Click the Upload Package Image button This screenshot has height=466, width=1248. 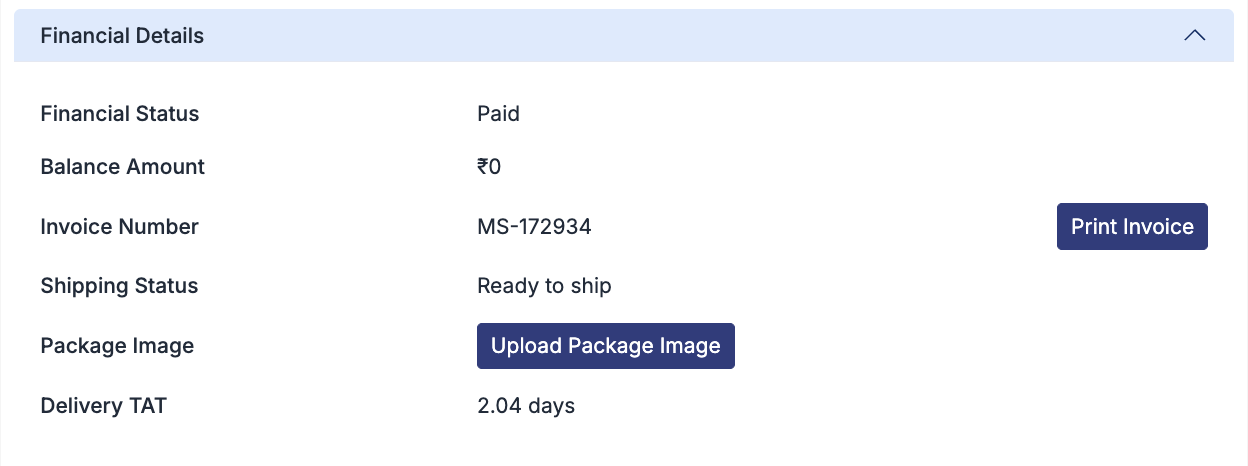[x=605, y=346]
